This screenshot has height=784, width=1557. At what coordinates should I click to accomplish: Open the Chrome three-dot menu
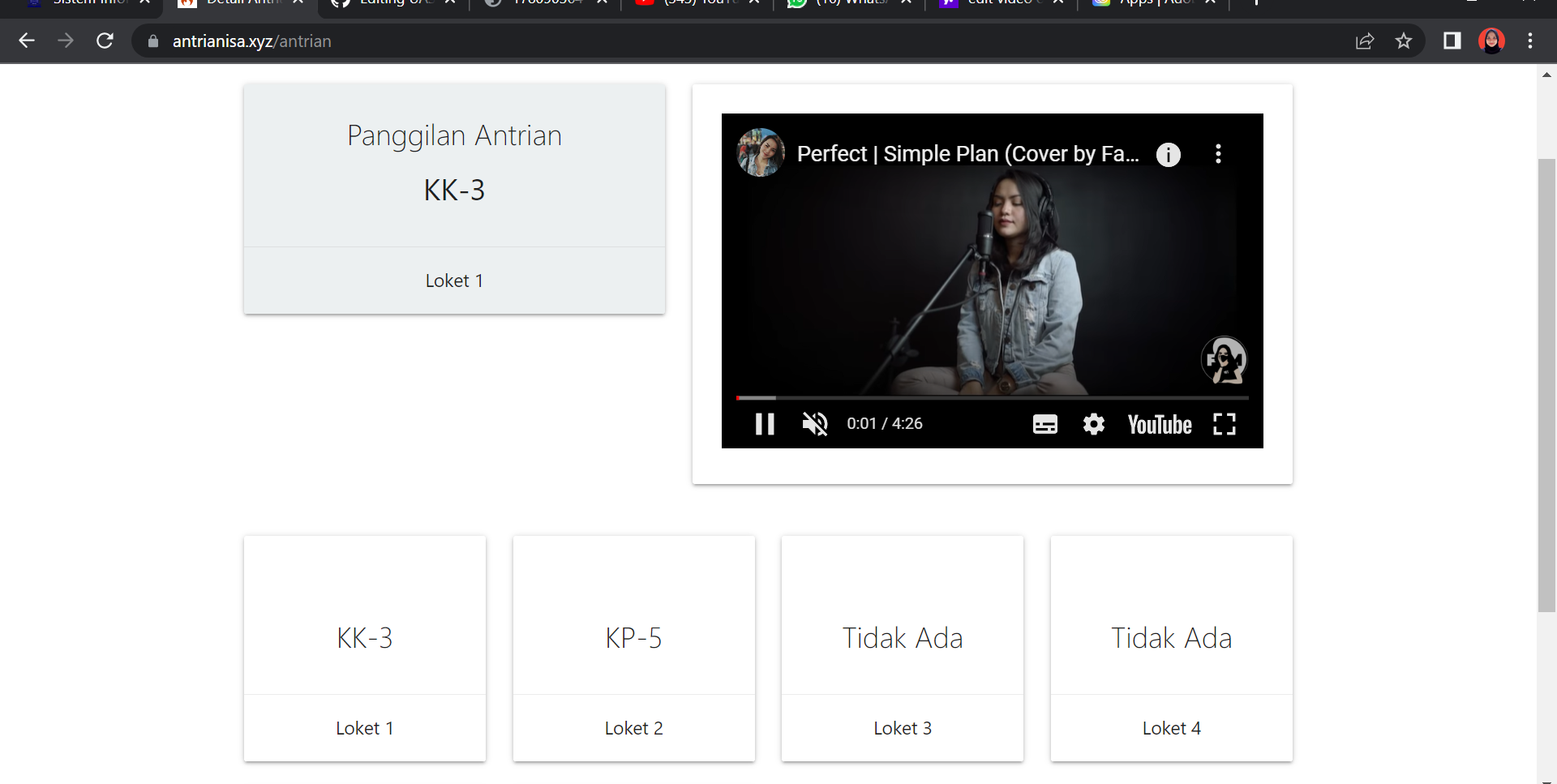[1530, 41]
